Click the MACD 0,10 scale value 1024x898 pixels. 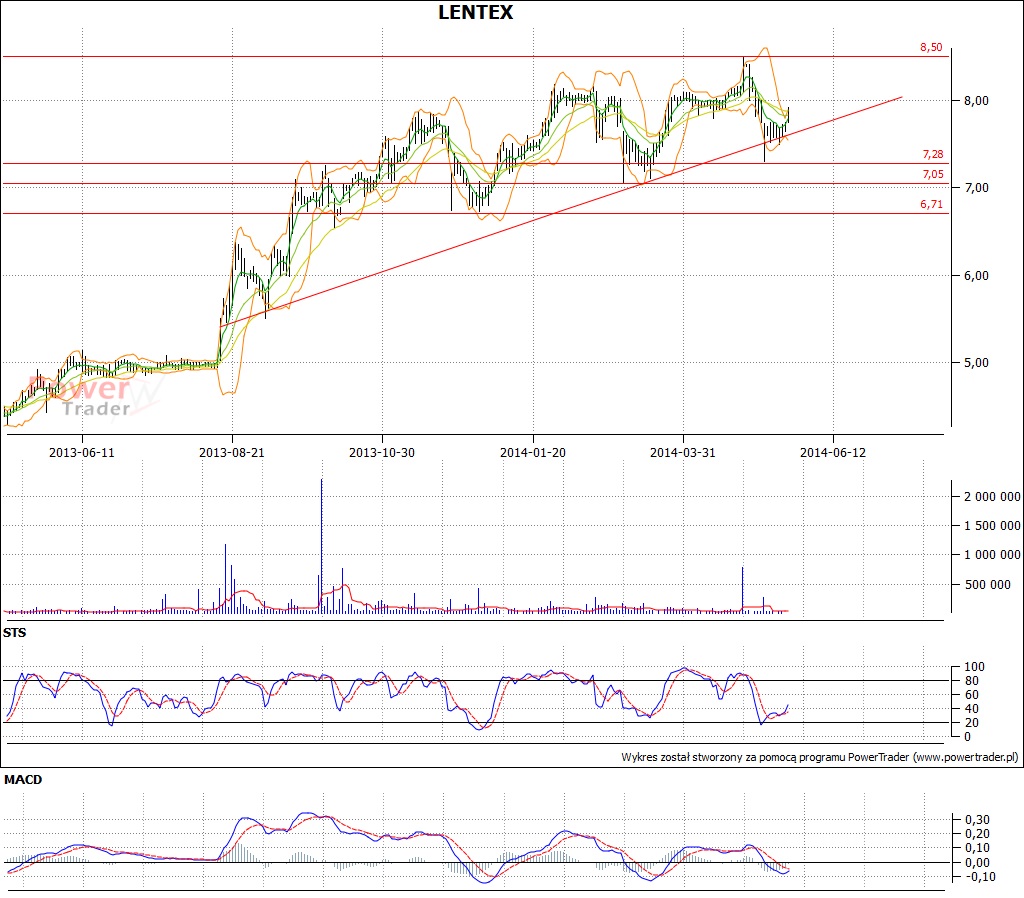coord(977,848)
